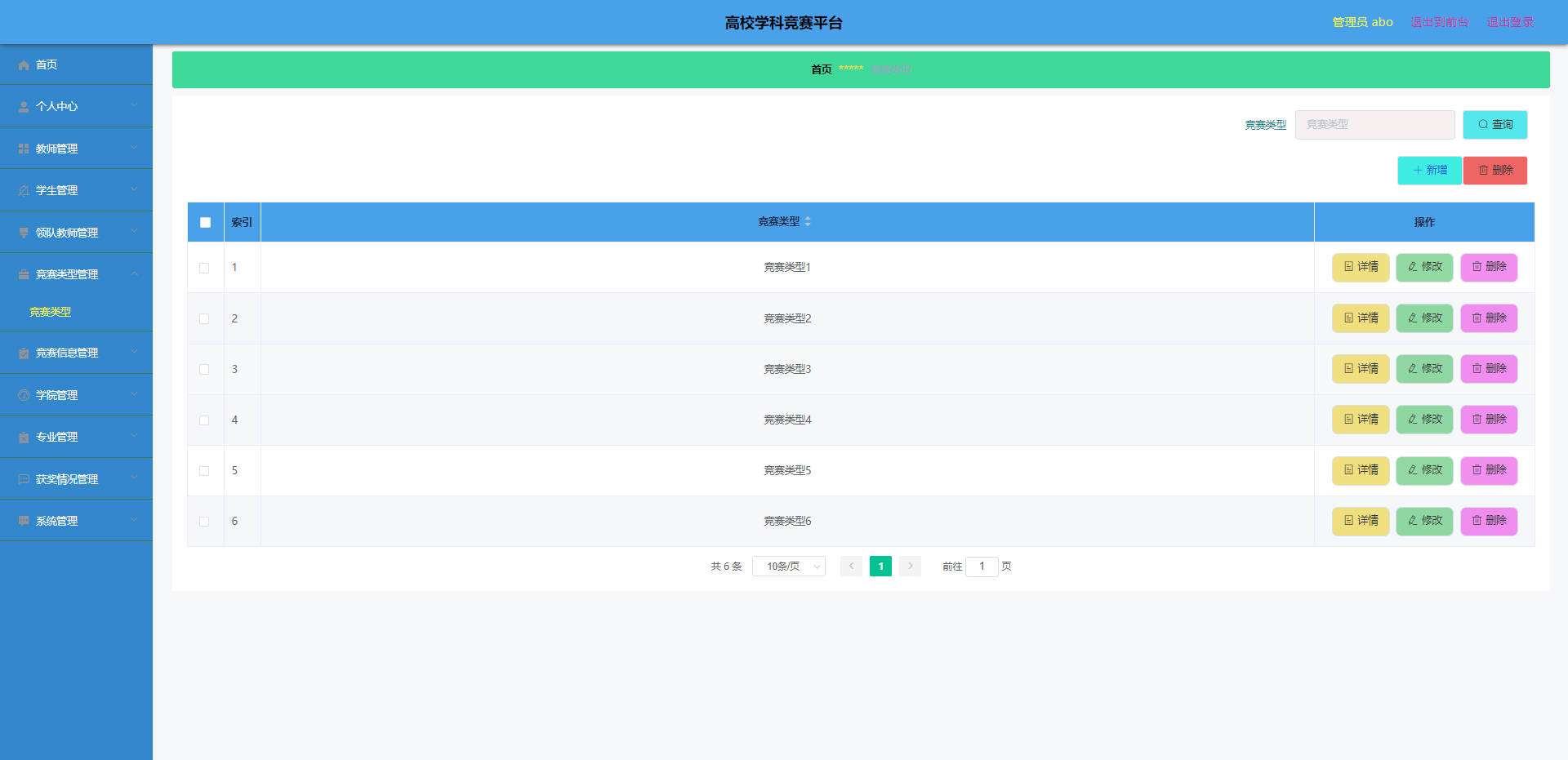Click the 前往 page number input
Viewport: 1568px width, 760px height.
[982, 567]
